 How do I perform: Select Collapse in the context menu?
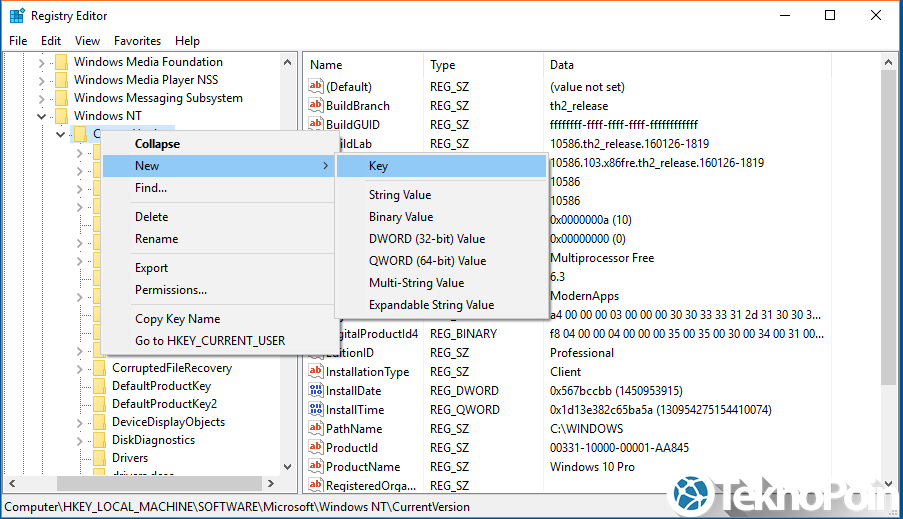pyautogui.click(x=218, y=144)
